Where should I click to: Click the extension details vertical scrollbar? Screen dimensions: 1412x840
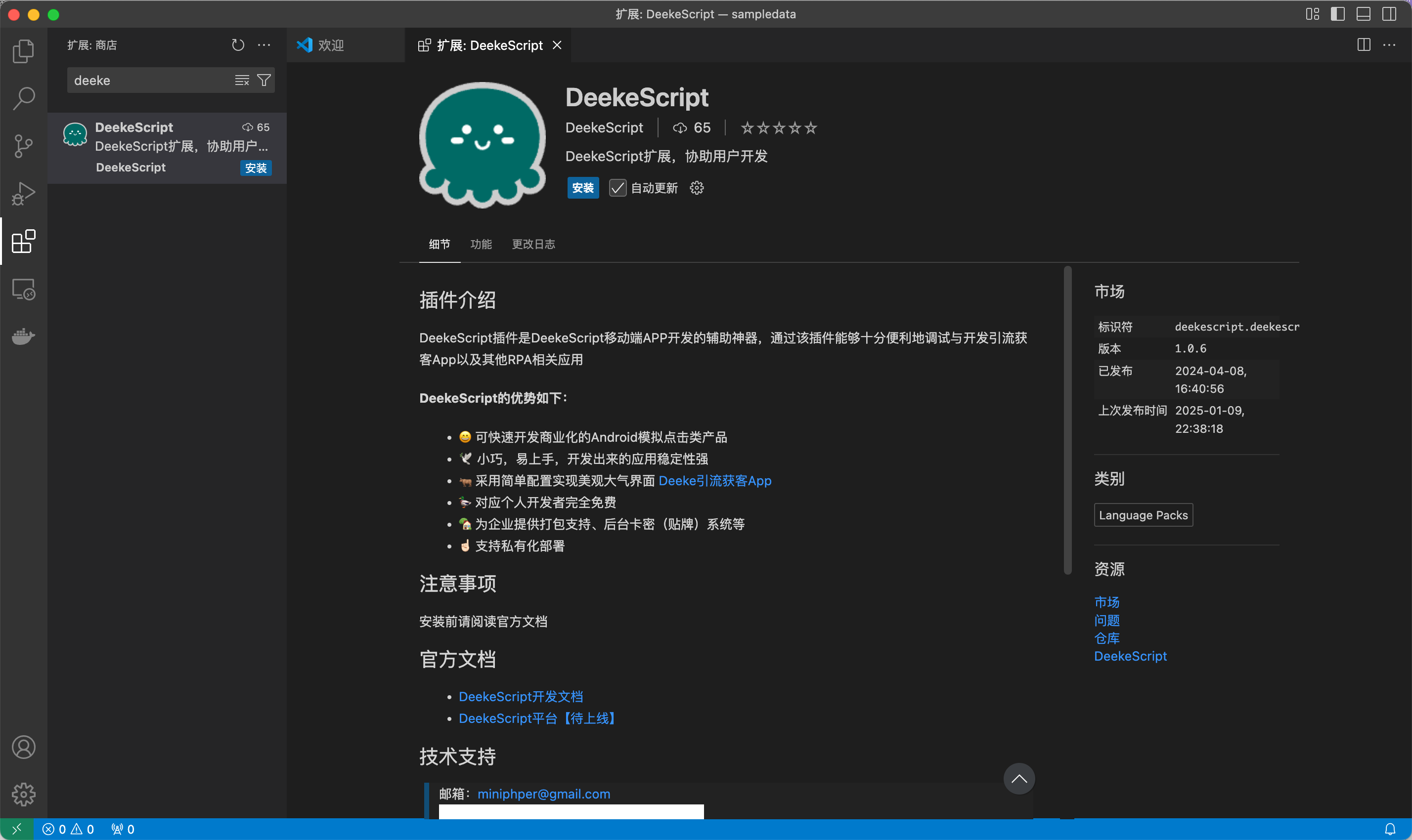click(1067, 419)
